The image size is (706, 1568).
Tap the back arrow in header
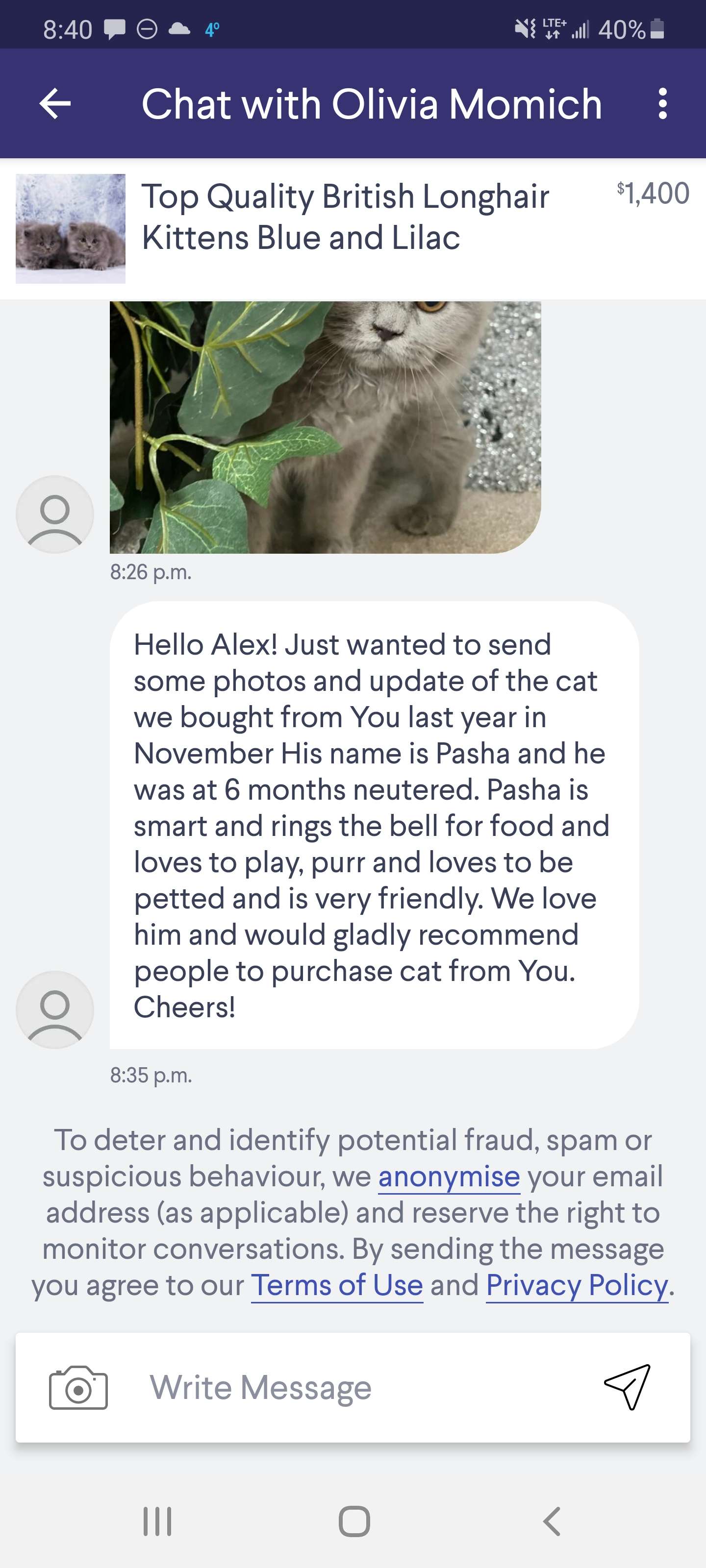[x=55, y=103]
